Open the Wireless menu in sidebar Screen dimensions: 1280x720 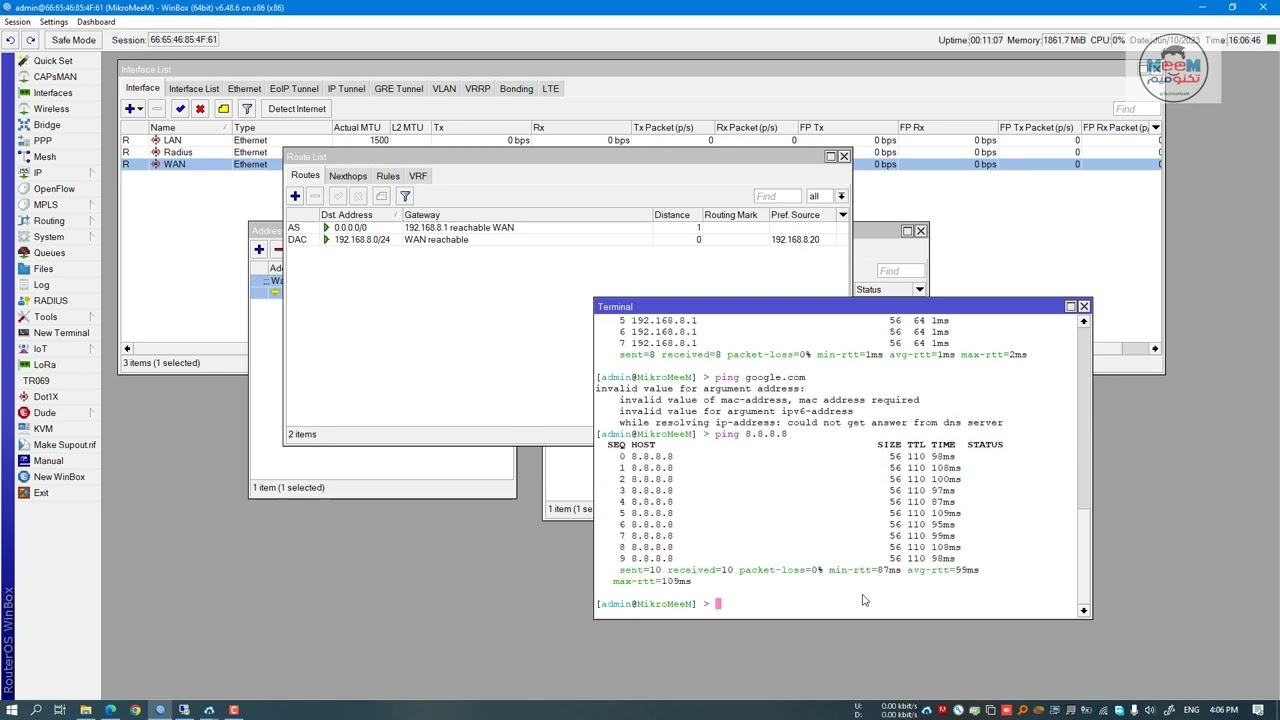point(51,109)
